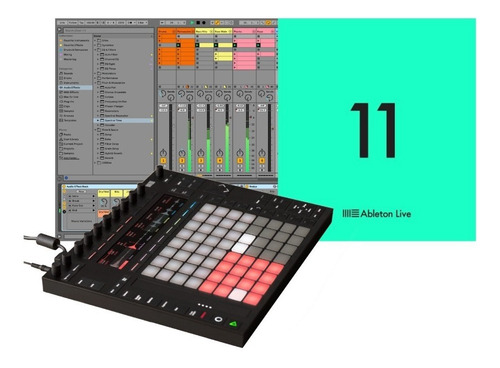Click the square Stop button in transport
The image size is (500, 368).
click(x=198, y=23)
